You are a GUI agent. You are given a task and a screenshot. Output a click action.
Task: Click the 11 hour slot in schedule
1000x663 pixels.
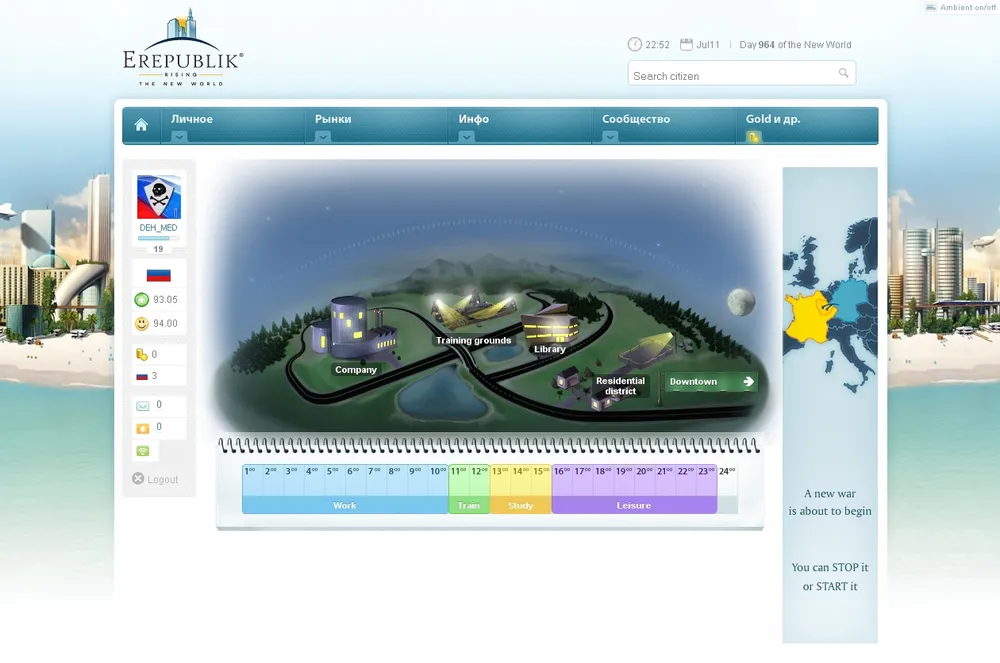coord(459,481)
